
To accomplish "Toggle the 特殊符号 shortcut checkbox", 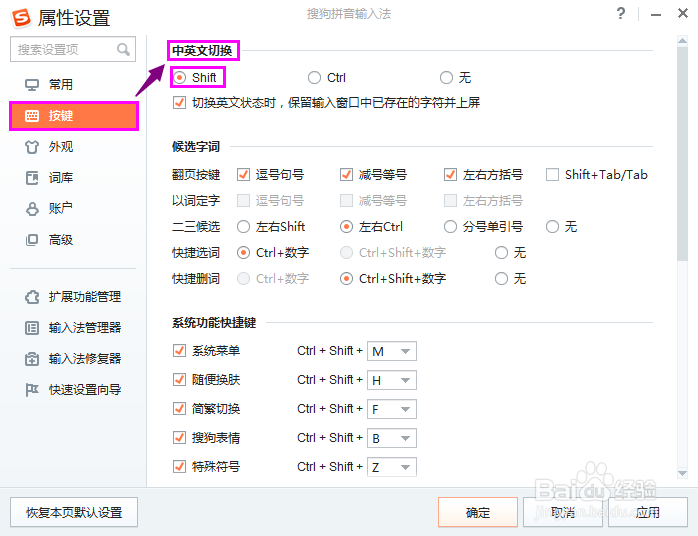I will (x=179, y=467).
